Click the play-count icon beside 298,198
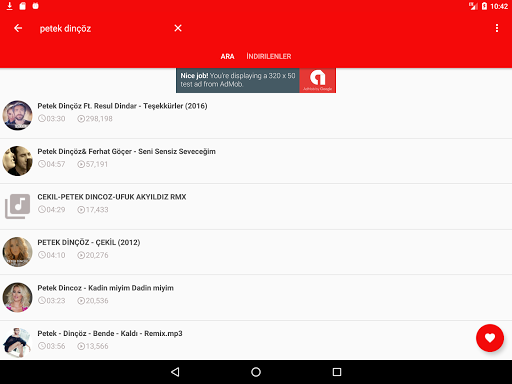 pyautogui.click(x=81, y=119)
